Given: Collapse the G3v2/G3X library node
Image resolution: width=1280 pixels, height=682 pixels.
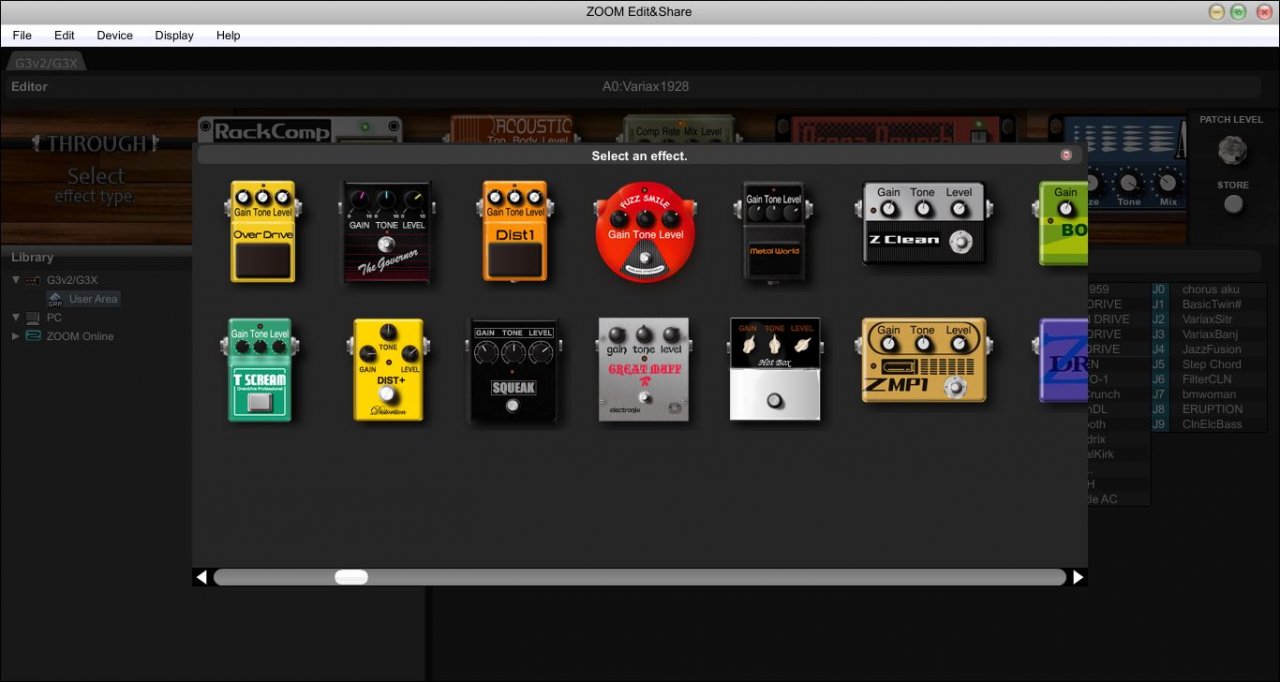Looking at the screenshot, I should pyautogui.click(x=15, y=280).
